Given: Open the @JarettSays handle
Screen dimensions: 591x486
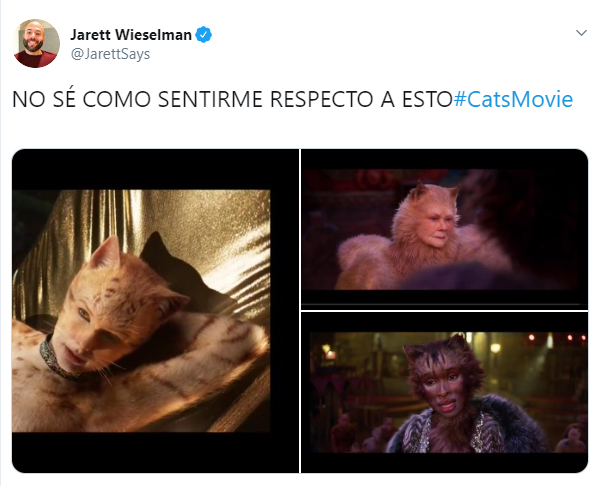Looking at the screenshot, I should coord(110,54).
